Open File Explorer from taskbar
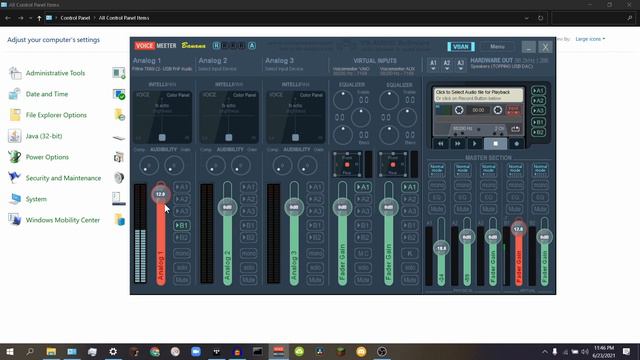Screen dimensions: 640x360 51,351
